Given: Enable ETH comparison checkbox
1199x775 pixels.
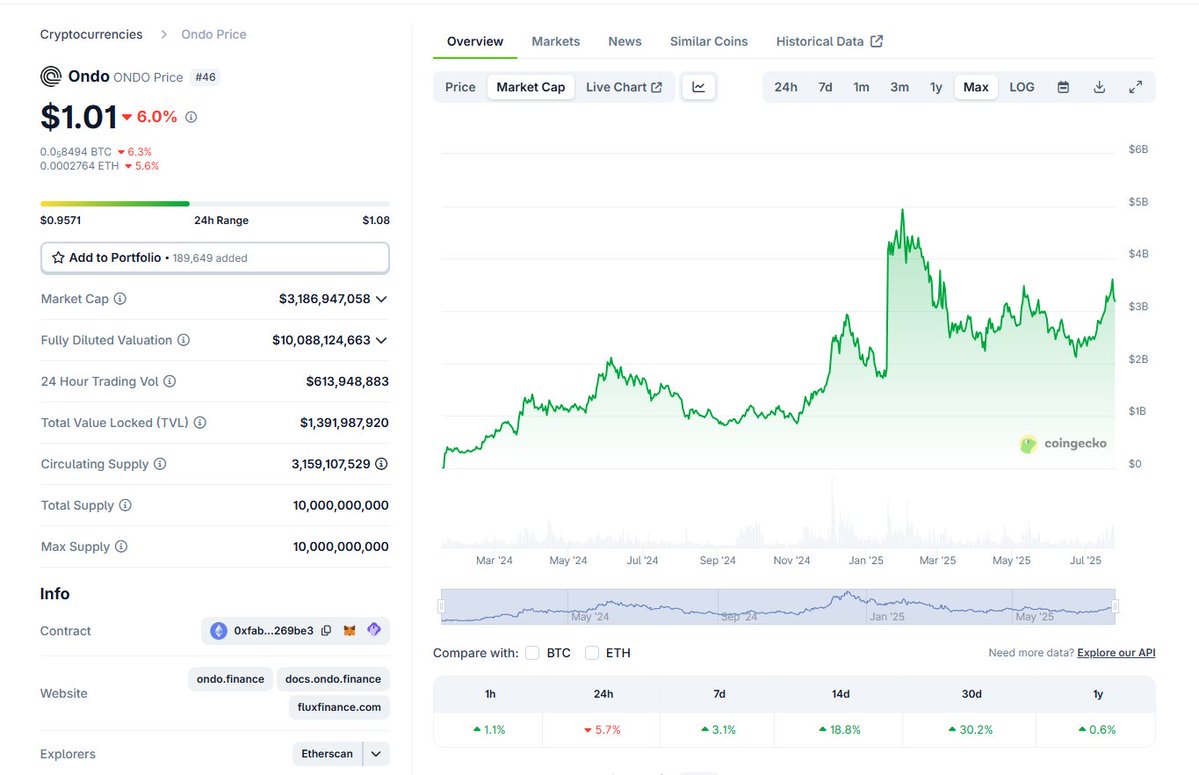Looking at the screenshot, I should click(x=592, y=653).
